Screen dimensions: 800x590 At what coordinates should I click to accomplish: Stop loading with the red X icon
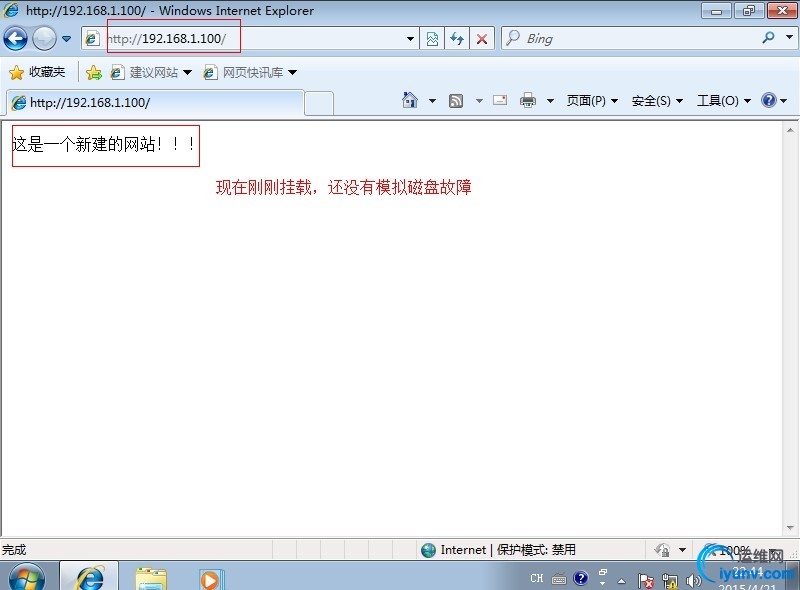coord(481,39)
